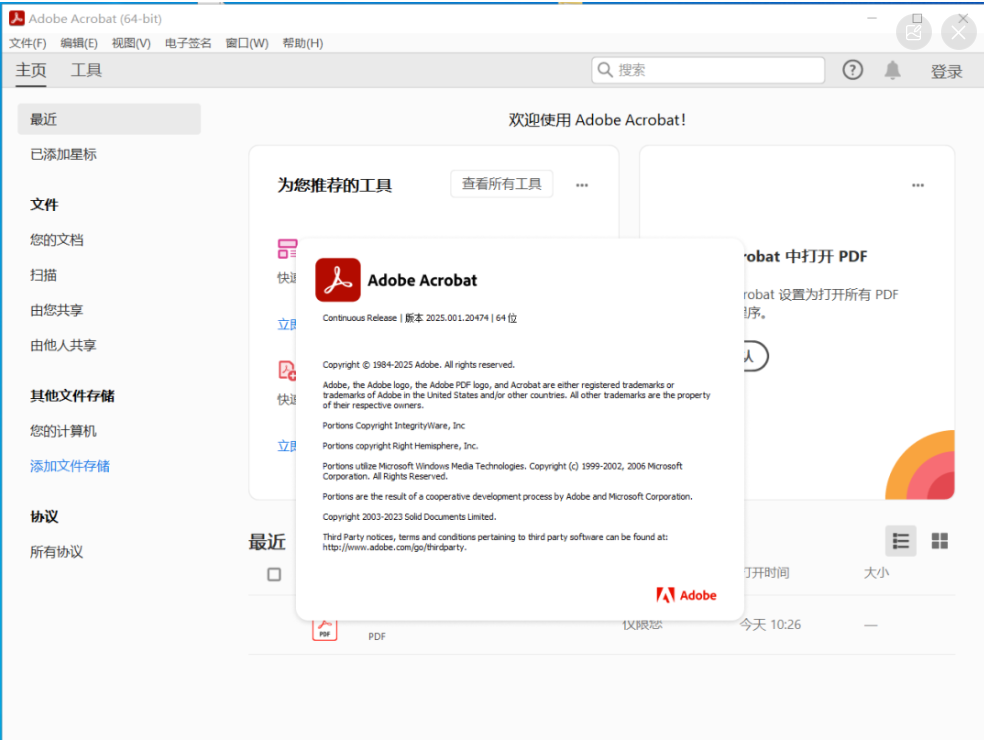Image resolution: width=984 pixels, height=740 pixels.
Task: Click the search magnifier icon
Action: pyautogui.click(x=605, y=70)
